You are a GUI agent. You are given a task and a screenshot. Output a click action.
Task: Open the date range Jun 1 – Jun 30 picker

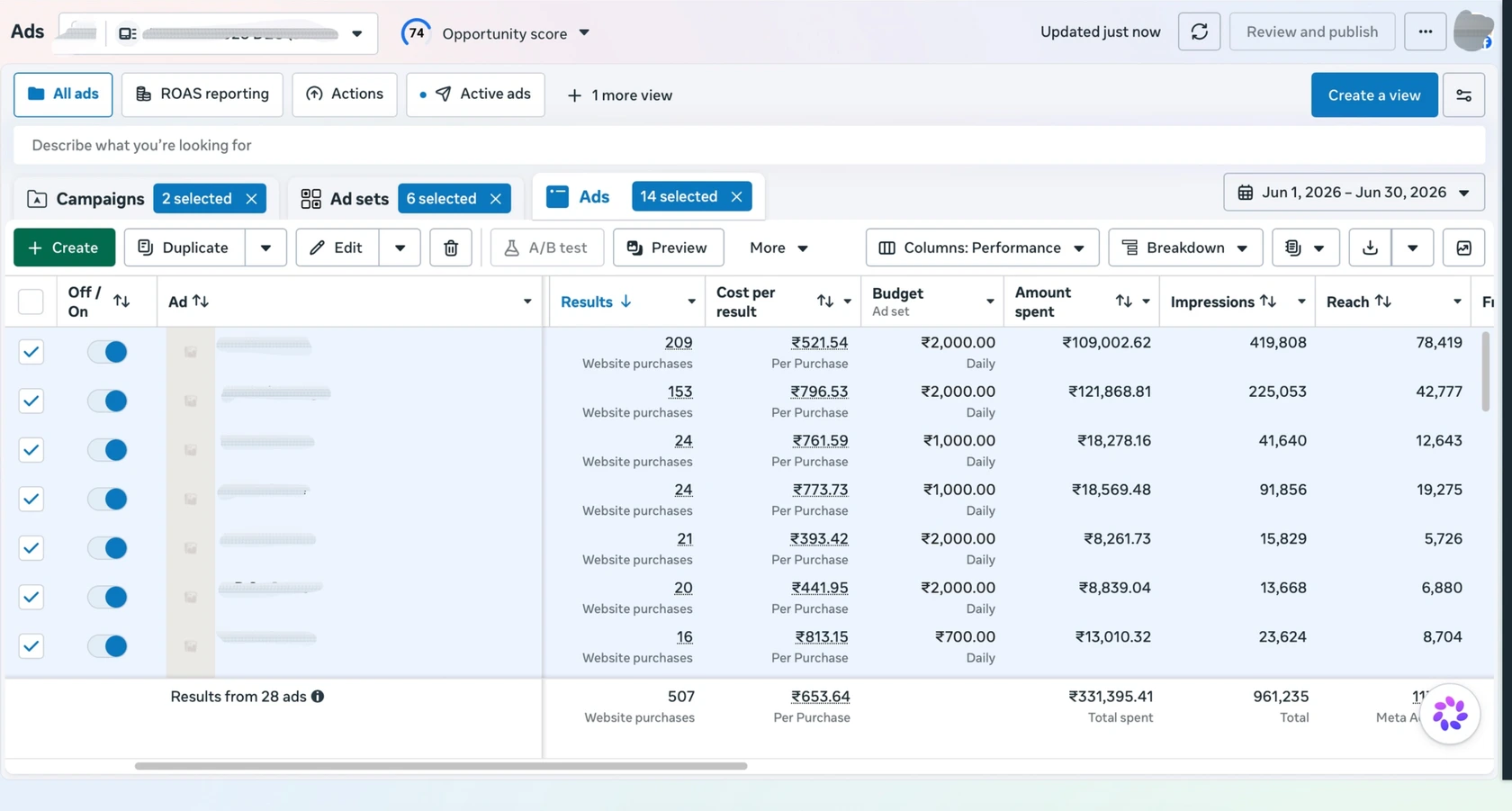[1354, 193]
